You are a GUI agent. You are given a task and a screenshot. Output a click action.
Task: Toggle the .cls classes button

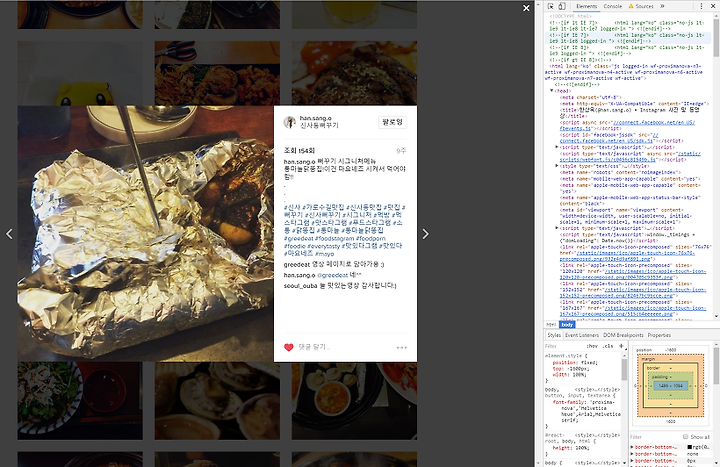pos(608,346)
